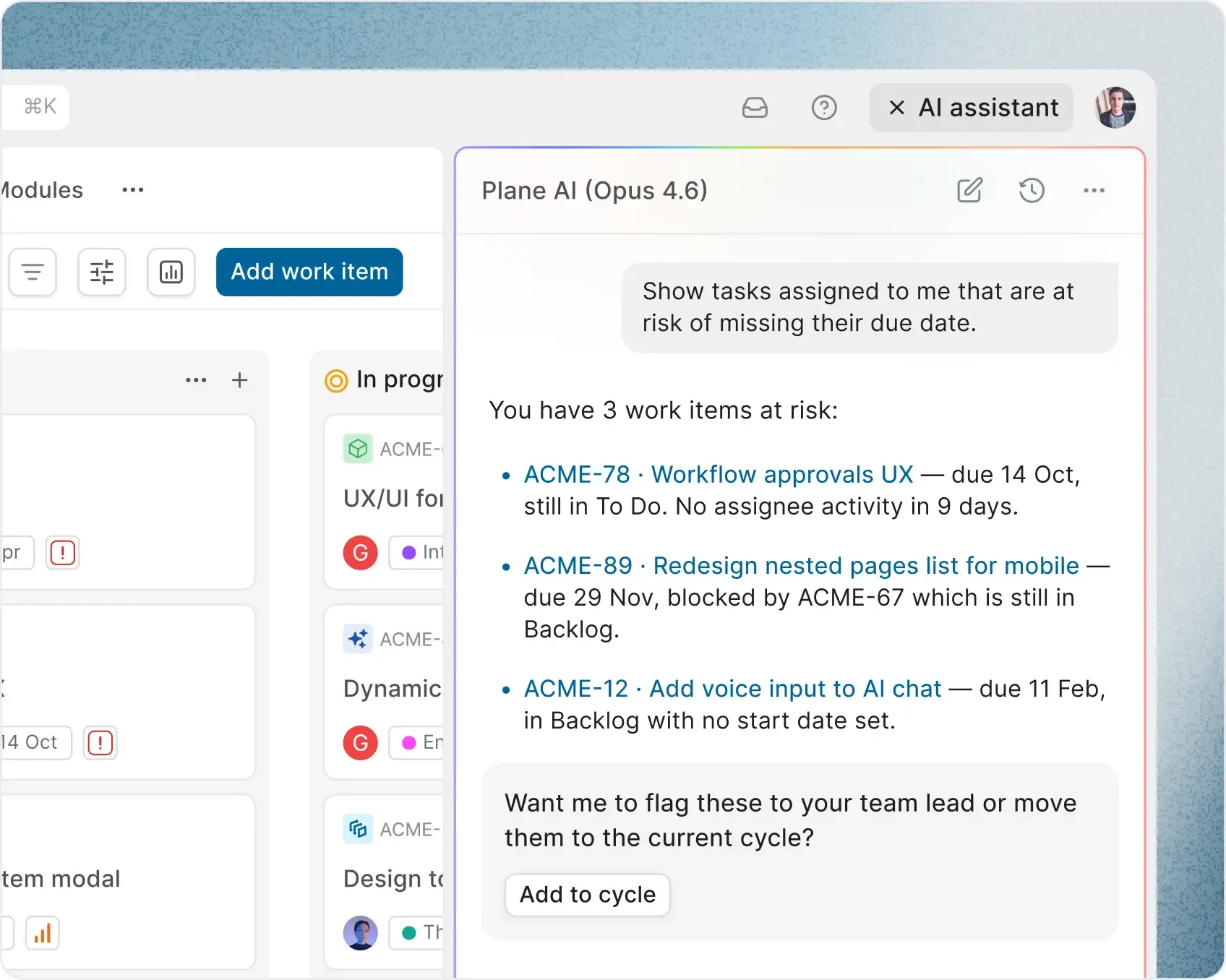Image resolution: width=1226 pixels, height=980 pixels.
Task: Open the analytics chart icon
Action: [x=171, y=272]
